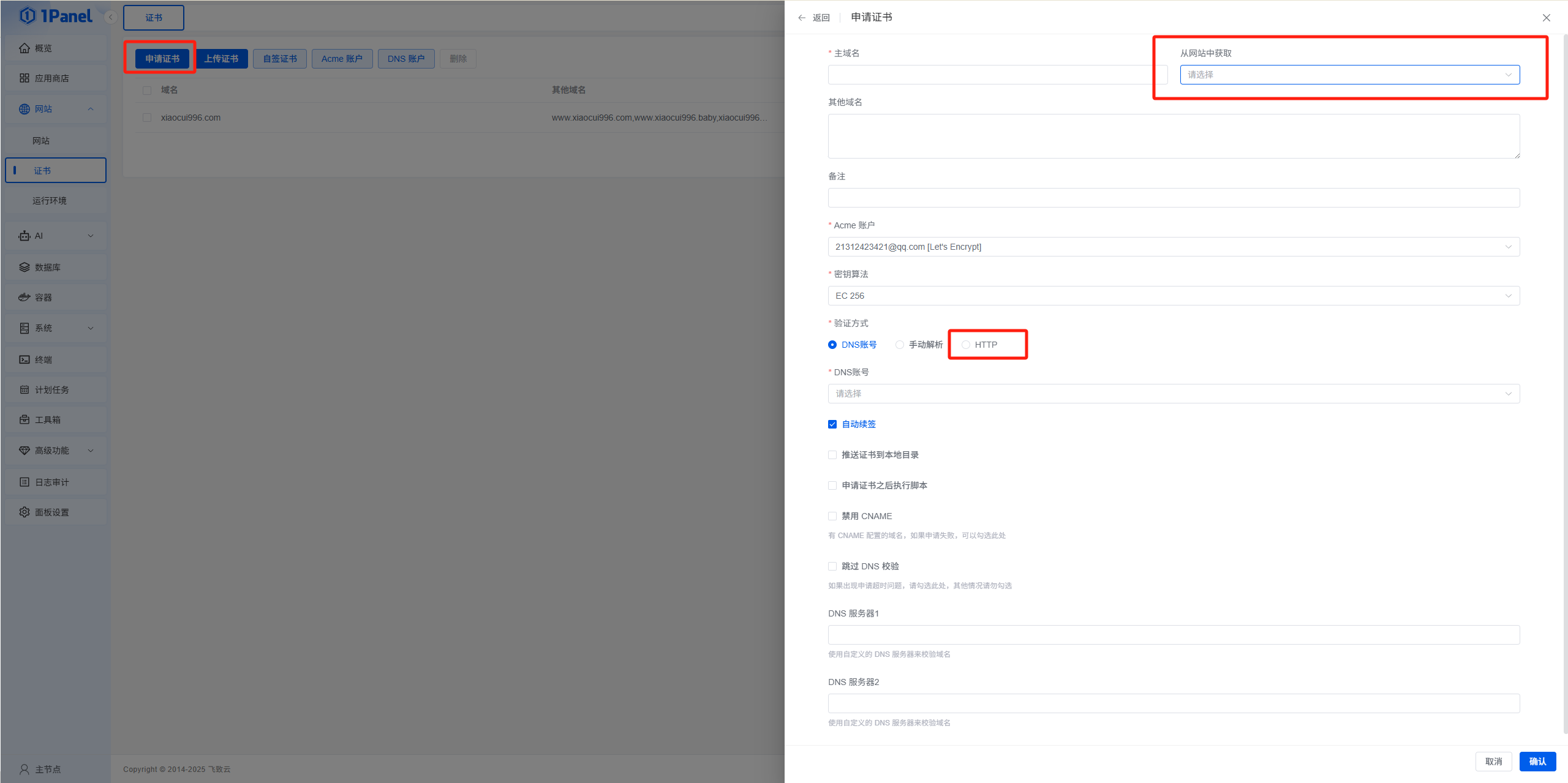This screenshot has height=783, width=1568.
Task: Open 应用商店 via its grid icon
Action: pyautogui.click(x=24, y=78)
